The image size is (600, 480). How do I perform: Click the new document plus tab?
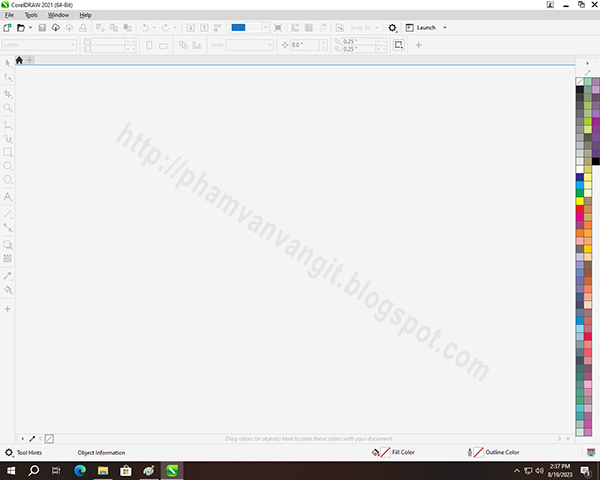pos(29,60)
